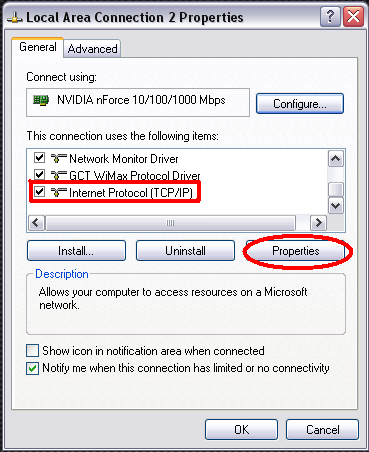Click the title bar network connection icon
Image resolution: width=369 pixels, height=452 pixels.
[15, 17]
